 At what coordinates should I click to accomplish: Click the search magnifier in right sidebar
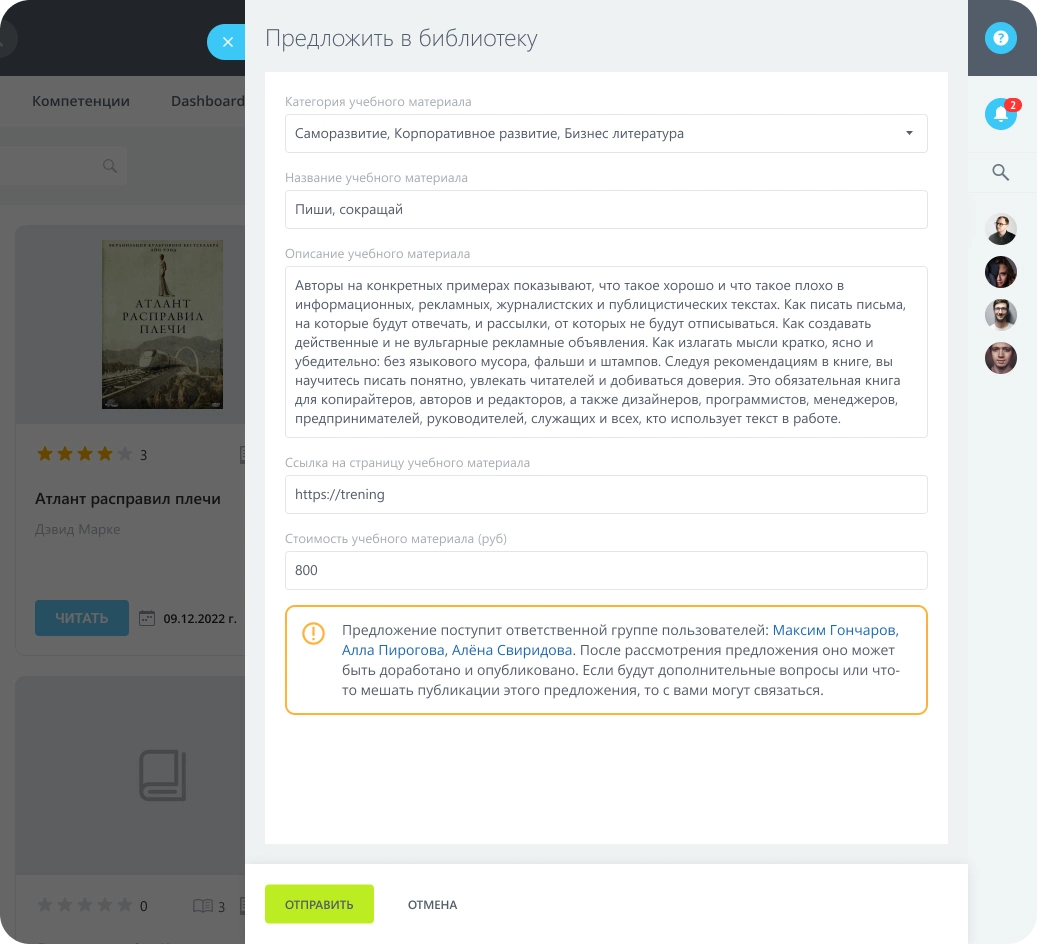[1001, 173]
